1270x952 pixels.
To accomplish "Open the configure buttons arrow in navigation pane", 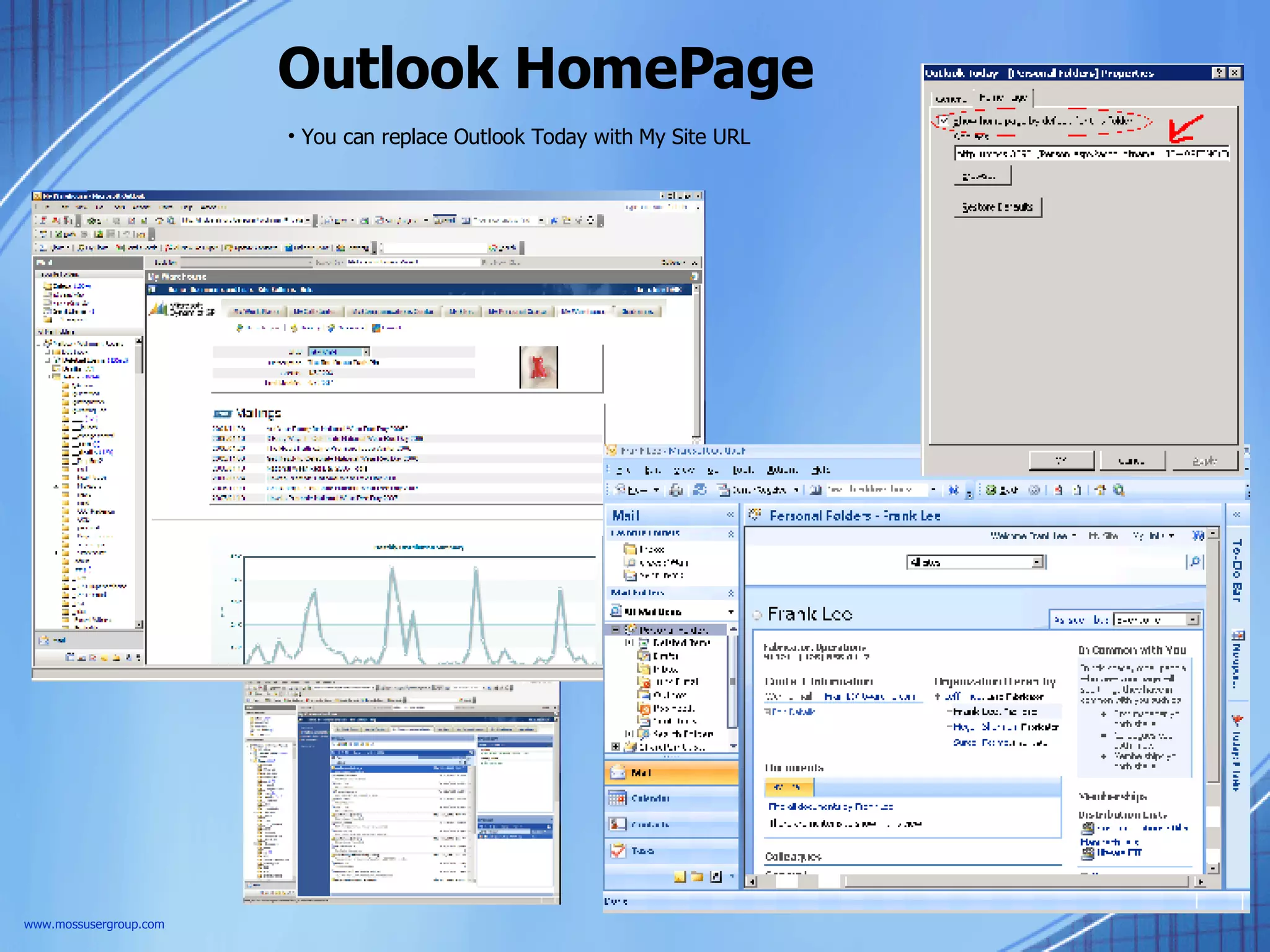I will pos(732,876).
